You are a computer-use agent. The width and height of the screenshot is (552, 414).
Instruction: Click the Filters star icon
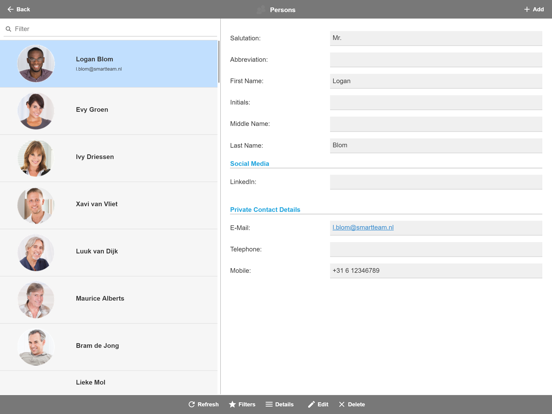coord(232,404)
